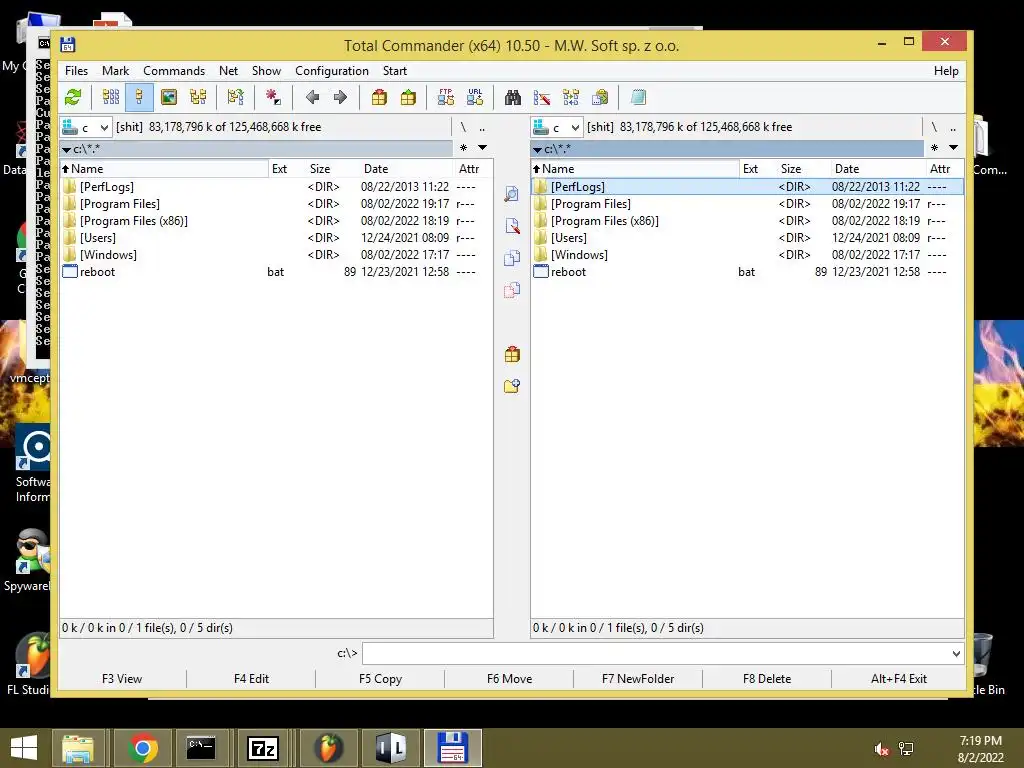Viewport: 1024px width, 768px height.
Task: Open left panel directory history arrow
Action: (483, 148)
